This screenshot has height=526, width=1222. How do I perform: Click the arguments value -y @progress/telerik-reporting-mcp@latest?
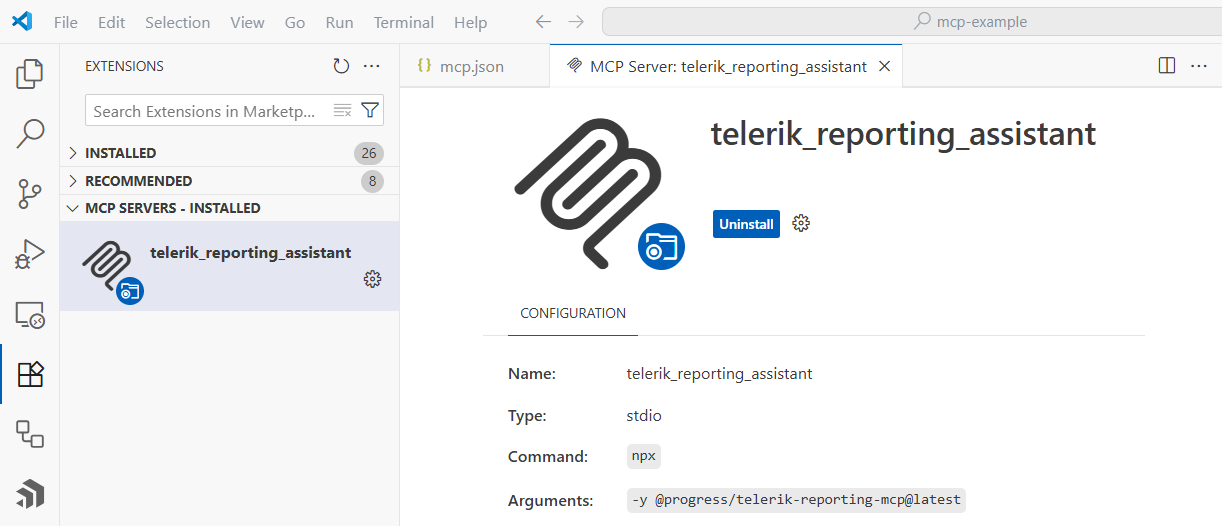click(x=796, y=500)
